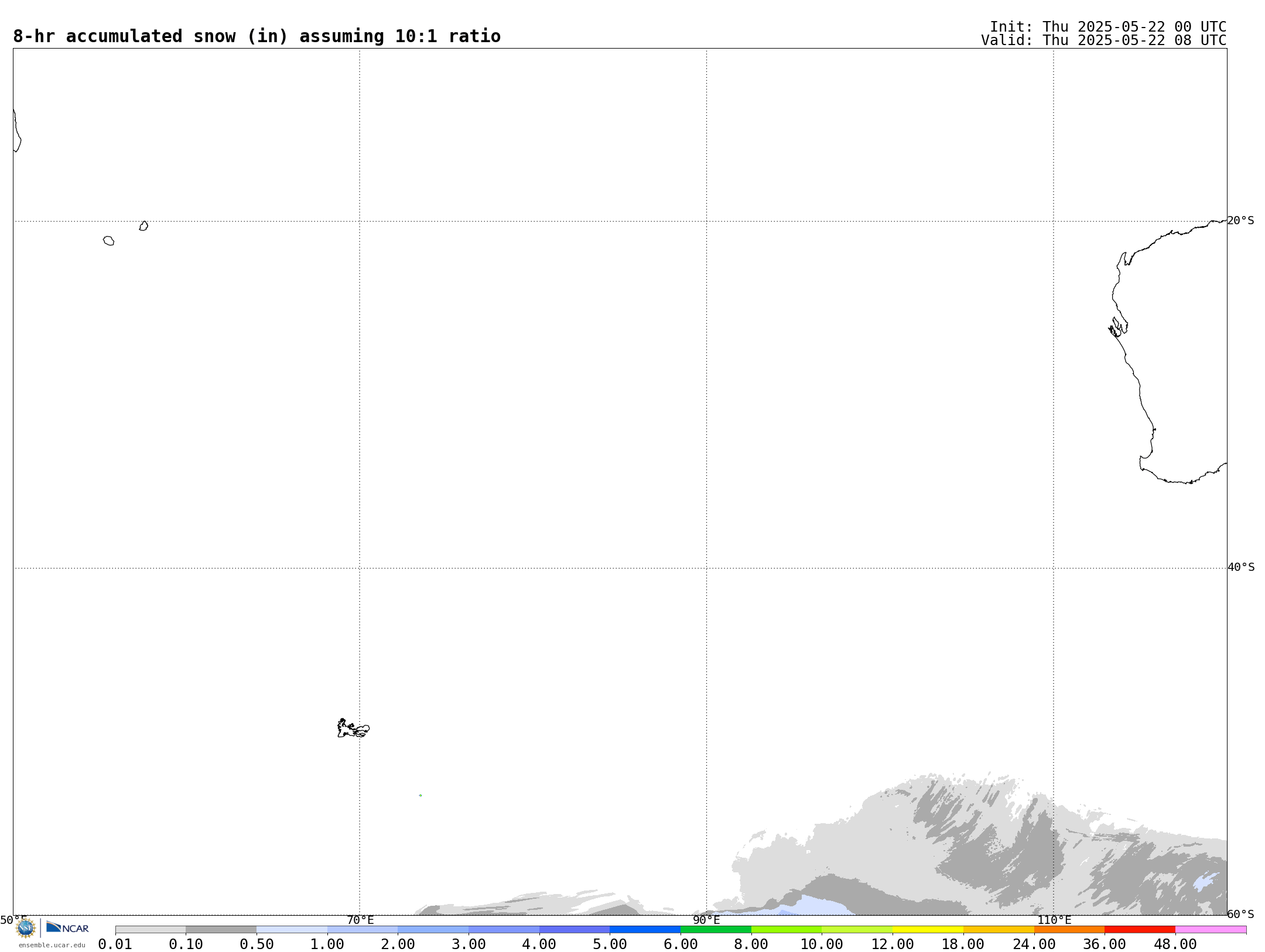The image size is (1265, 952).
Task: Click the NSF logo
Action: click(25, 928)
